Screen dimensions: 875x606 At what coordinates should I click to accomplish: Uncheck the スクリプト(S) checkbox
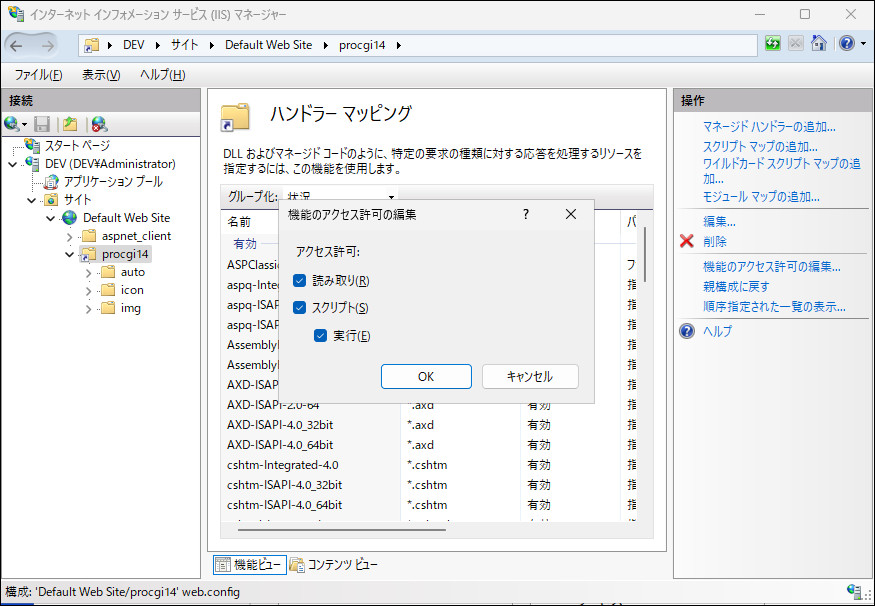coord(300,307)
